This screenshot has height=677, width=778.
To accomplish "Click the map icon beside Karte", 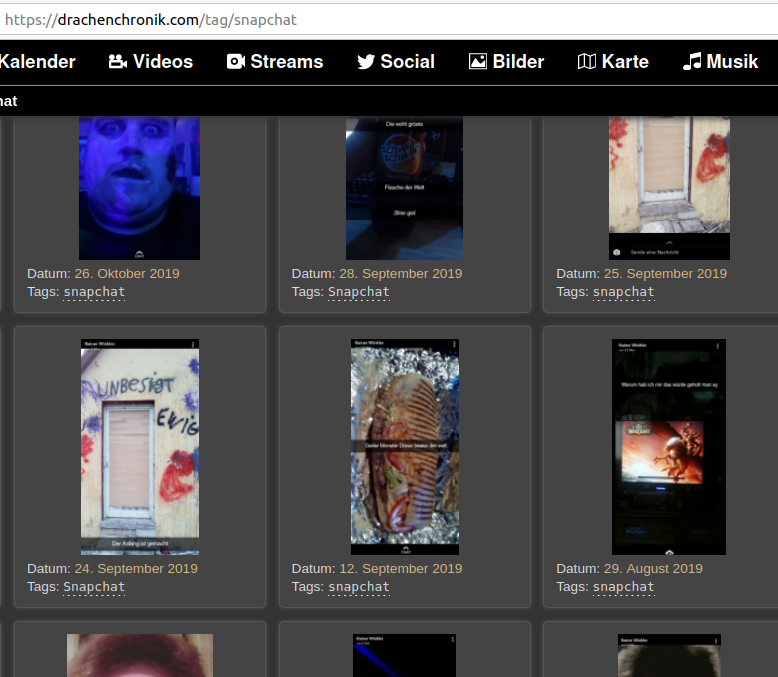I will pos(586,62).
